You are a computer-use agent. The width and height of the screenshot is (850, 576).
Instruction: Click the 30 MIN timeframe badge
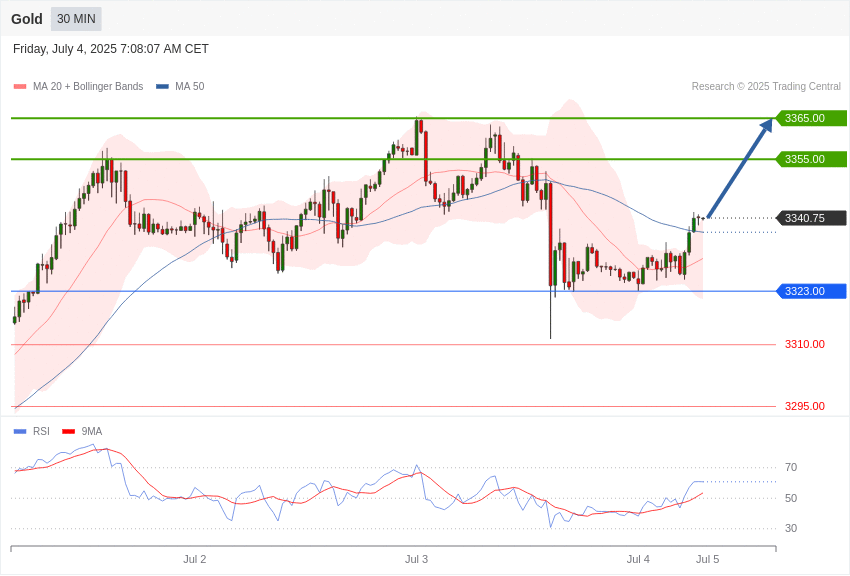tap(76, 19)
